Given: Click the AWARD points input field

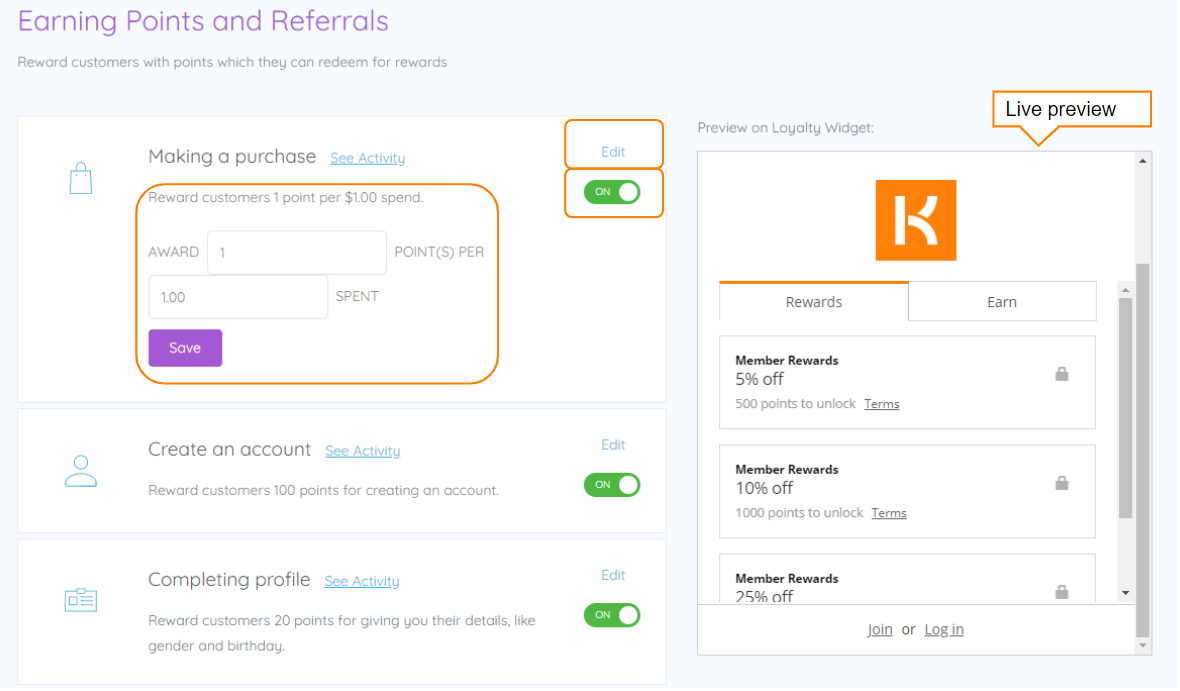Looking at the screenshot, I should click(x=297, y=252).
